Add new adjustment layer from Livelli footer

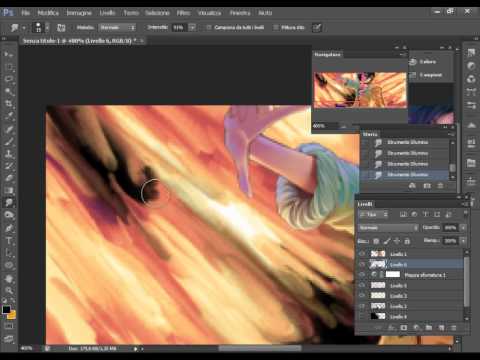[416, 328]
